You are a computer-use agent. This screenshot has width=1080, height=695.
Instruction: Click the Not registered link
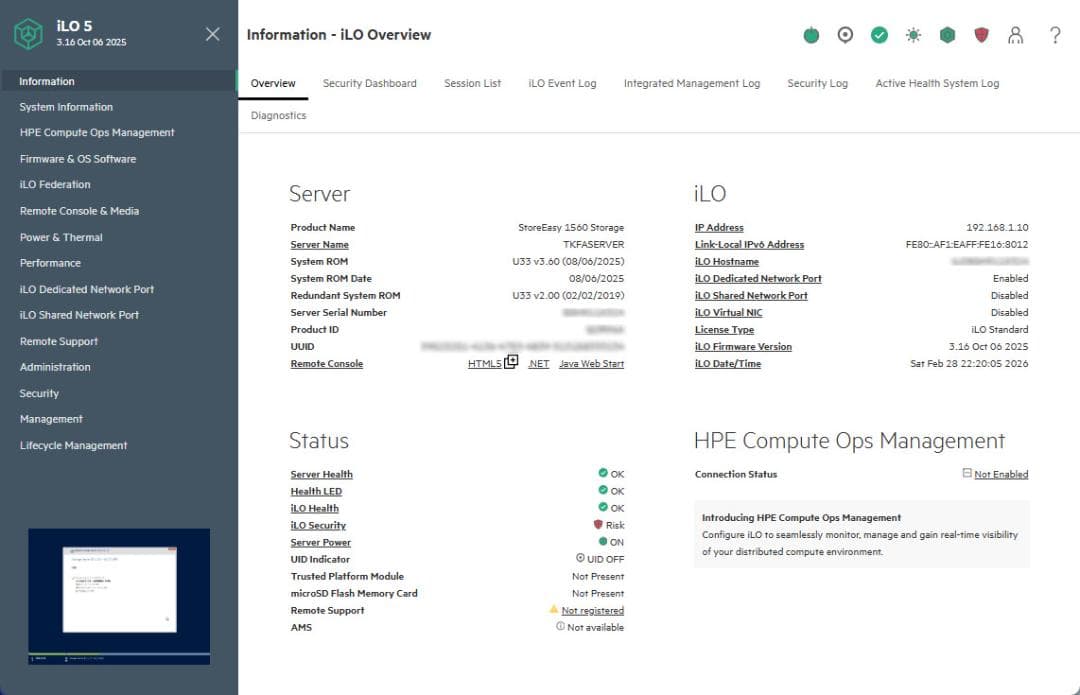592,610
